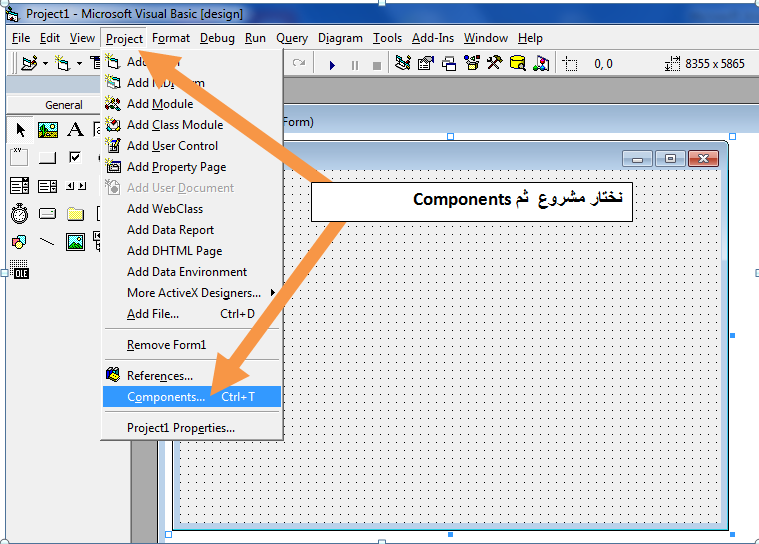Select the OLE container tool
The width and height of the screenshot is (759, 544).
tap(19, 270)
